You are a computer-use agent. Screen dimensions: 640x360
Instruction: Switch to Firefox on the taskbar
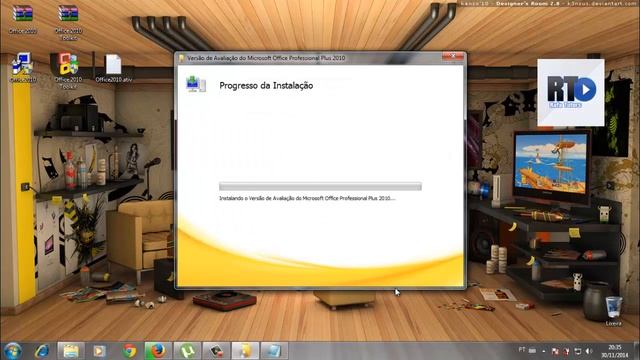[157, 351]
